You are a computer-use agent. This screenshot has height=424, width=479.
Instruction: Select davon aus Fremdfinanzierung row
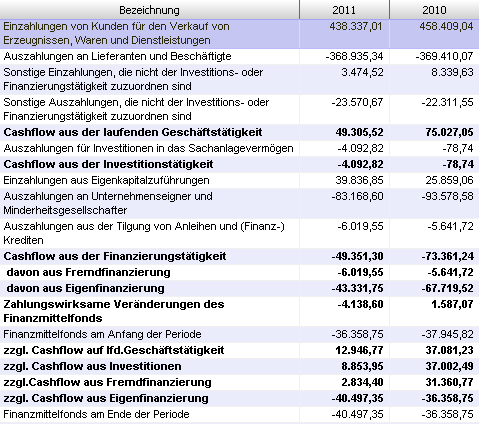239,272
